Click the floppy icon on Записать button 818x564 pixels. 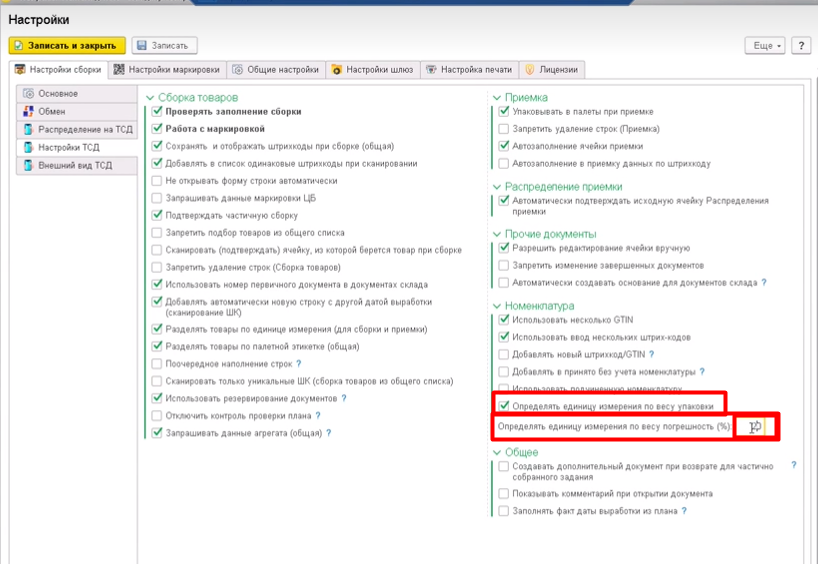coord(142,46)
